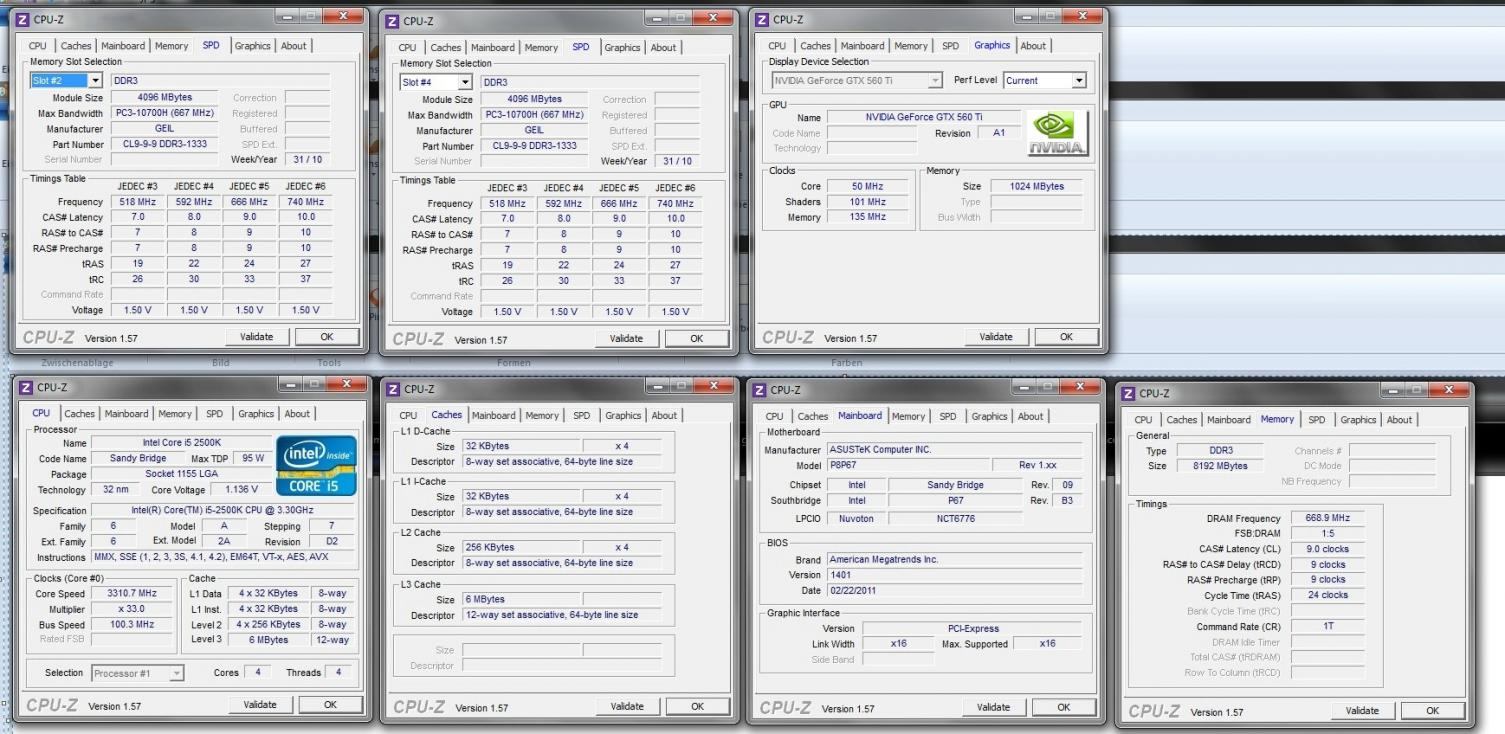Click Validate in the GeForce Graphics window
1505x734 pixels.
coord(996,337)
